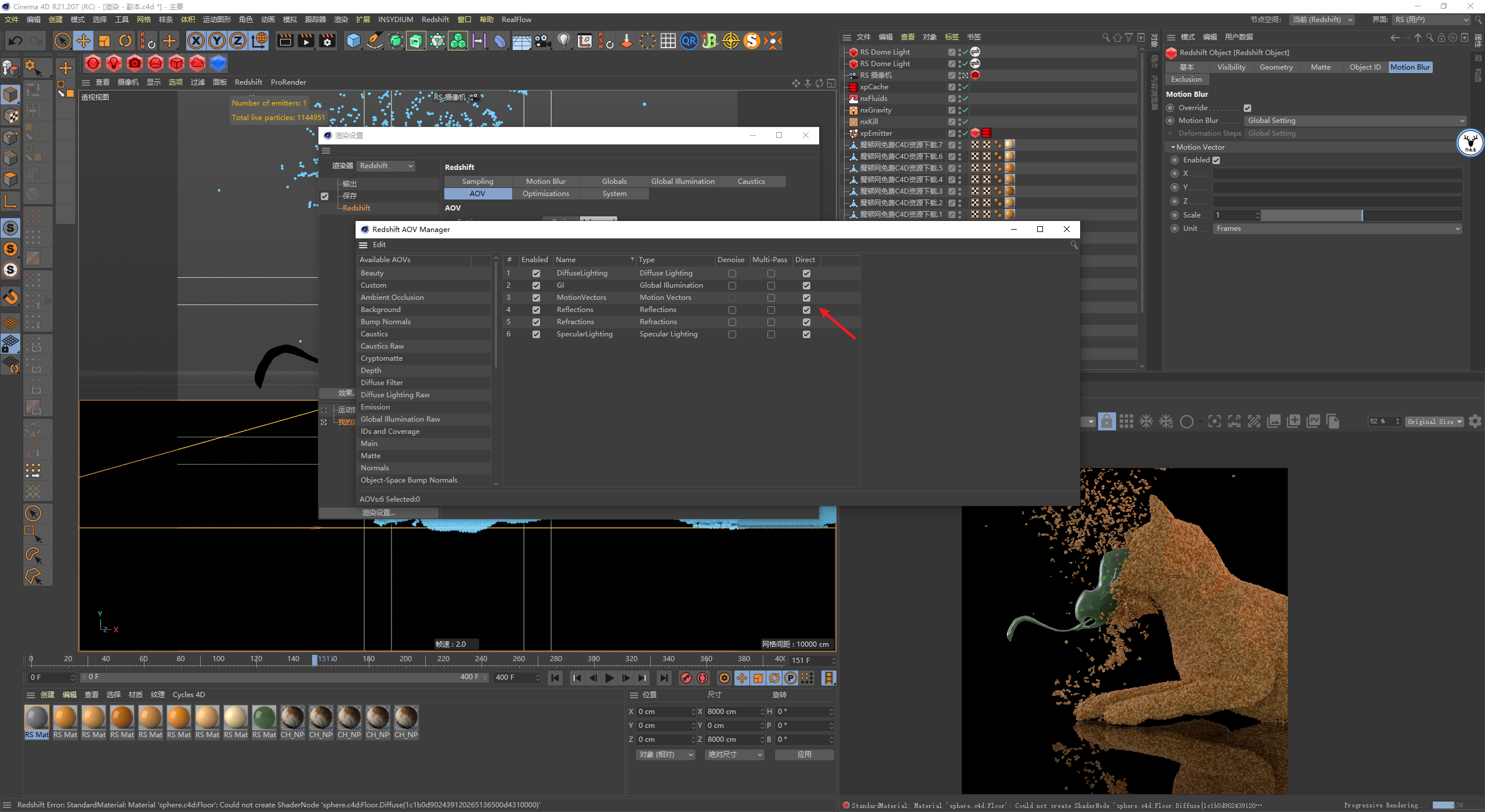Open the renderer Redshift dropdown
Image resolution: width=1485 pixels, height=812 pixels.
coord(386,166)
